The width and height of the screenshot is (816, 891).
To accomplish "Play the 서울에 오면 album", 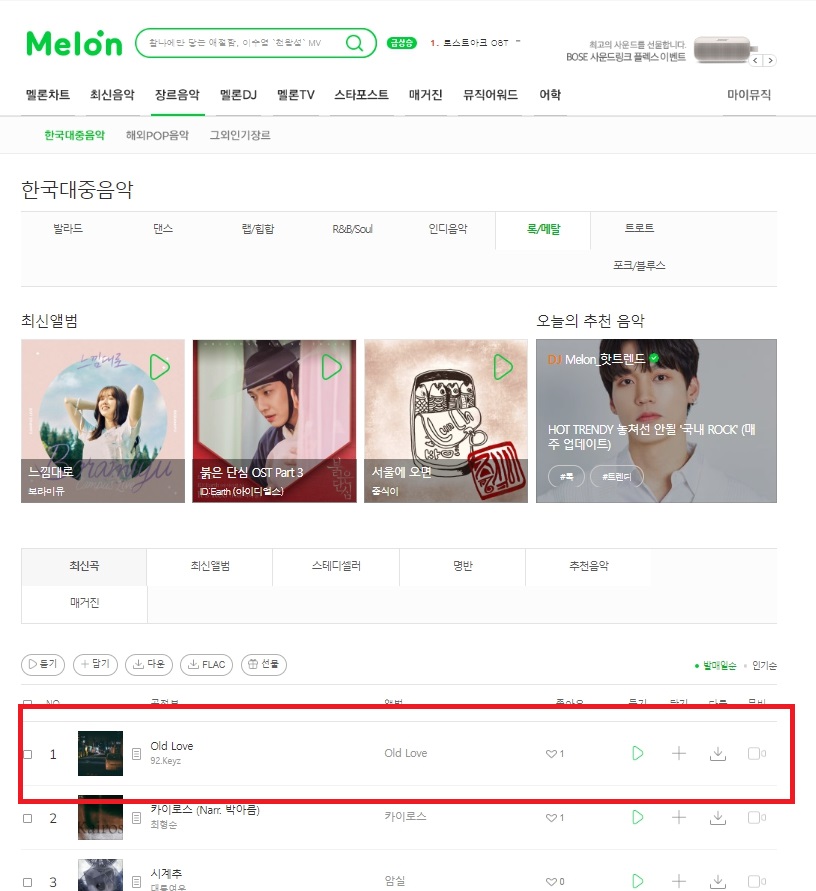I will 503,367.
